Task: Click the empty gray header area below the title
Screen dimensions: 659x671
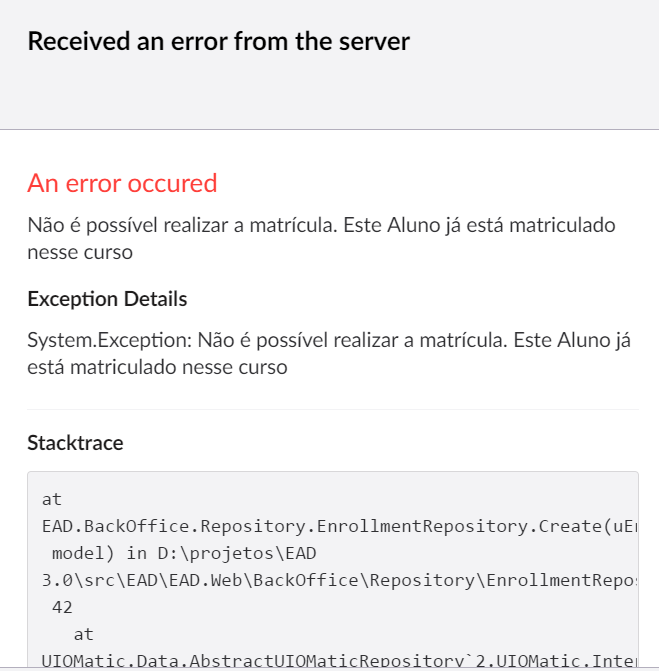Action: [x=329, y=95]
